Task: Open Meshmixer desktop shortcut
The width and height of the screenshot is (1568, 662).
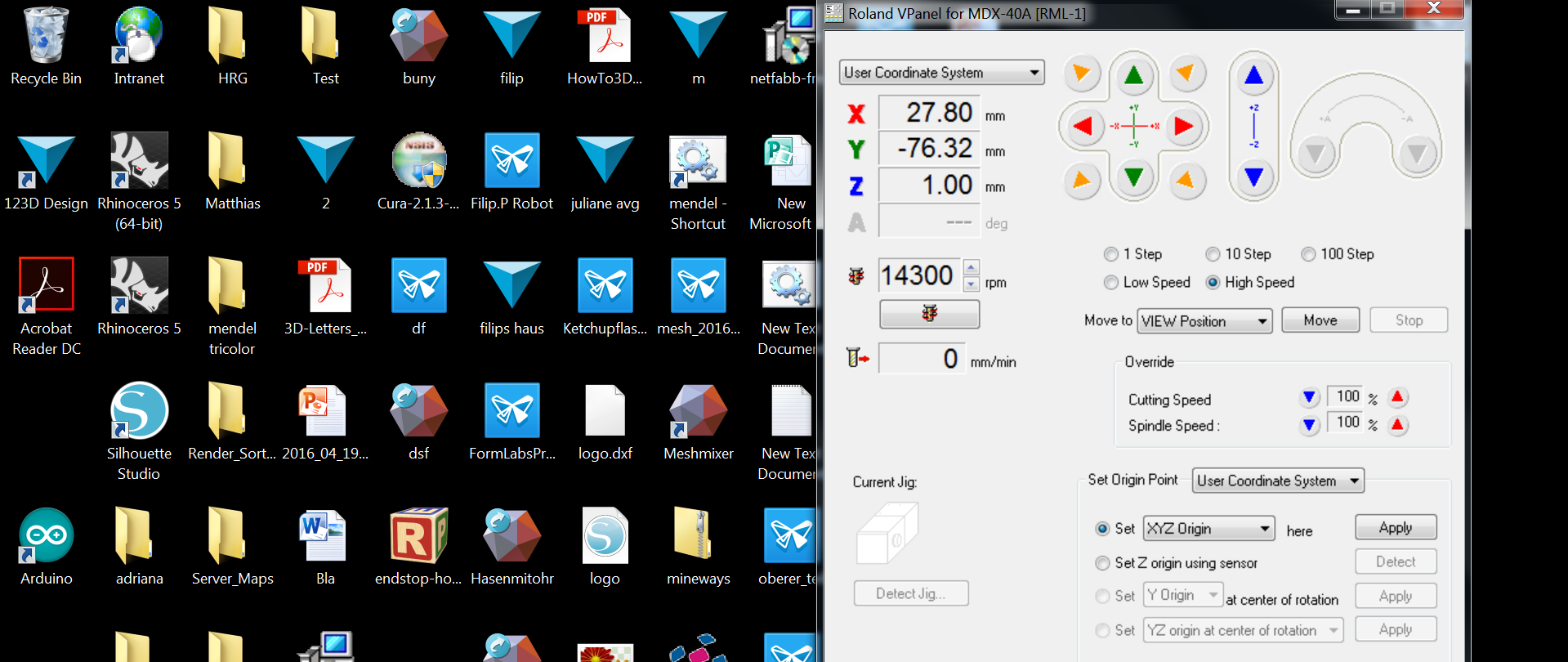Action: pyautogui.click(x=698, y=422)
